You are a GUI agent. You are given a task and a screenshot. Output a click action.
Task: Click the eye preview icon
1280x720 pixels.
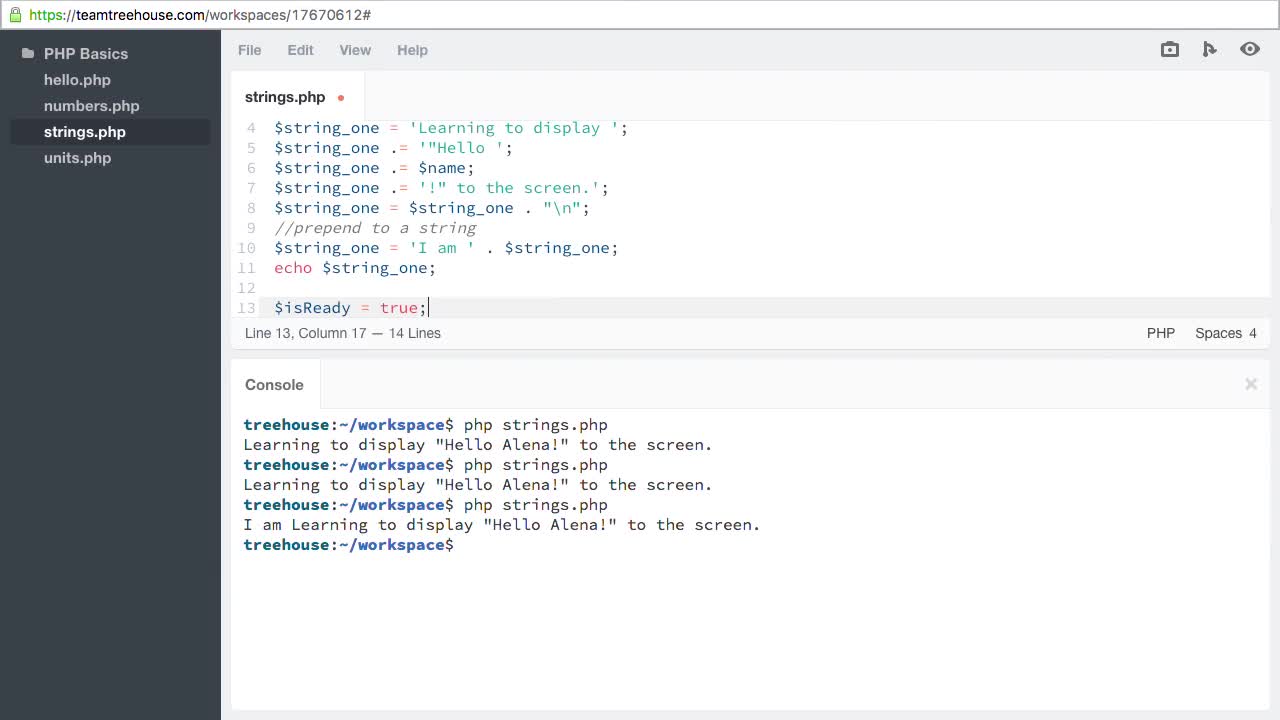(x=1249, y=49)
